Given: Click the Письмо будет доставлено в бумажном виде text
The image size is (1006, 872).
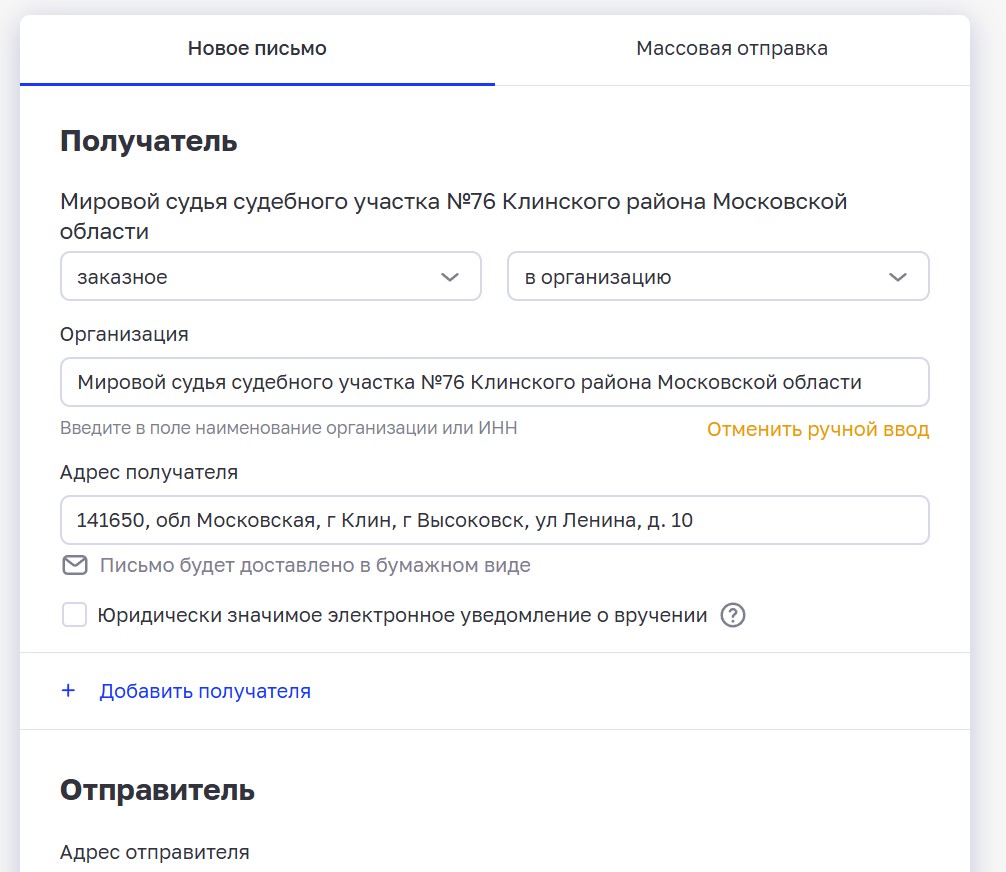Looking at the screenshot, I should coord(315,566).
